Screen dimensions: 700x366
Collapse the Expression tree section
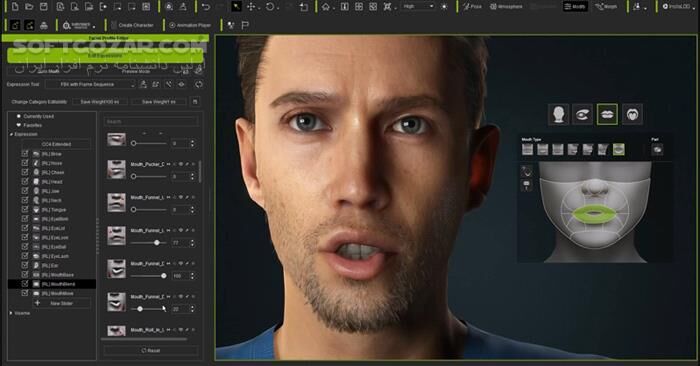tap(12, 134)
